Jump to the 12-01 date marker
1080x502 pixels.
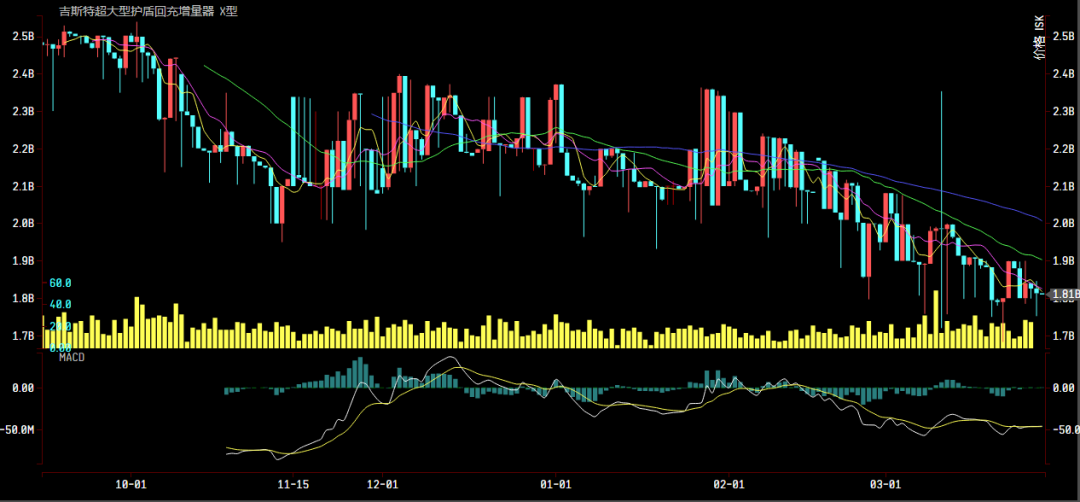(x=382, y=484)
